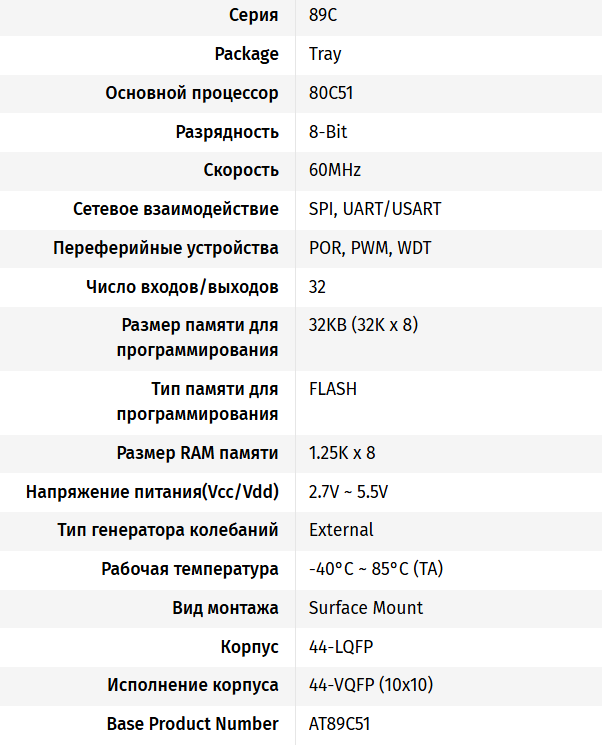Screen dimensions: 602x745
Task: Click the "FLASH" memory type value
Action: tap(333, 389)
